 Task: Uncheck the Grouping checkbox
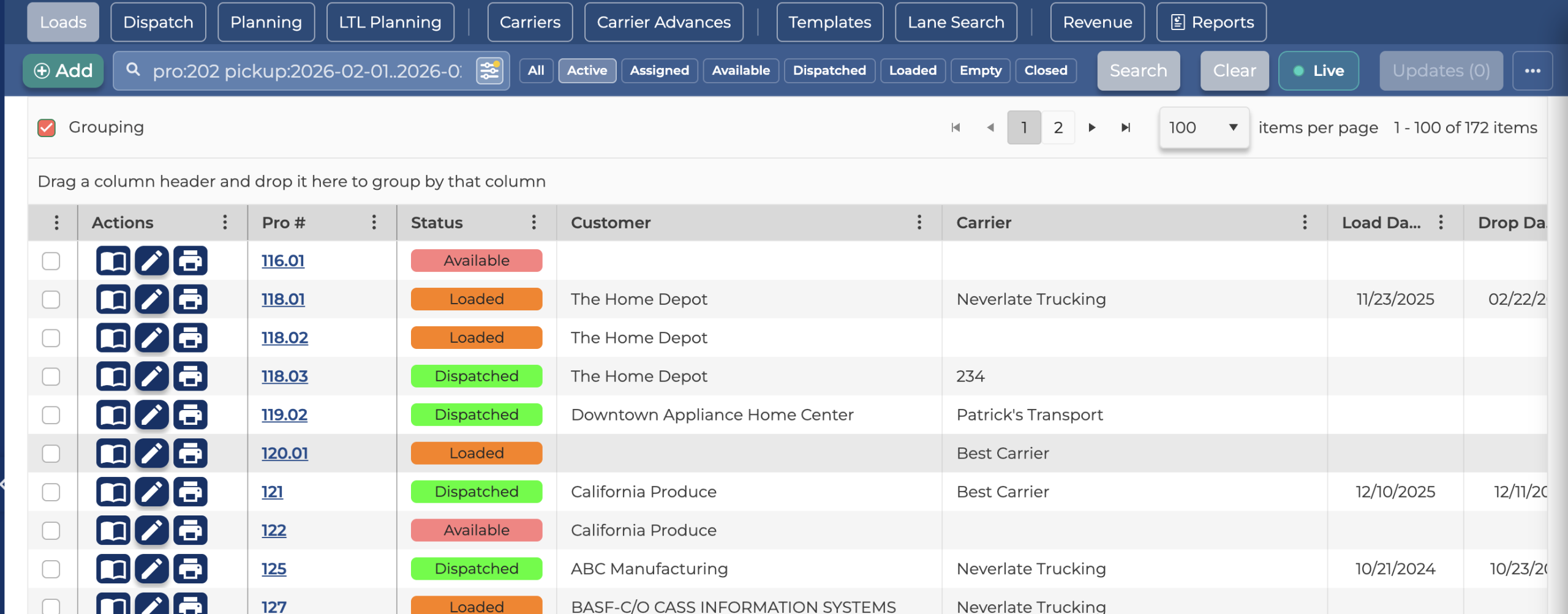point(47,127)
